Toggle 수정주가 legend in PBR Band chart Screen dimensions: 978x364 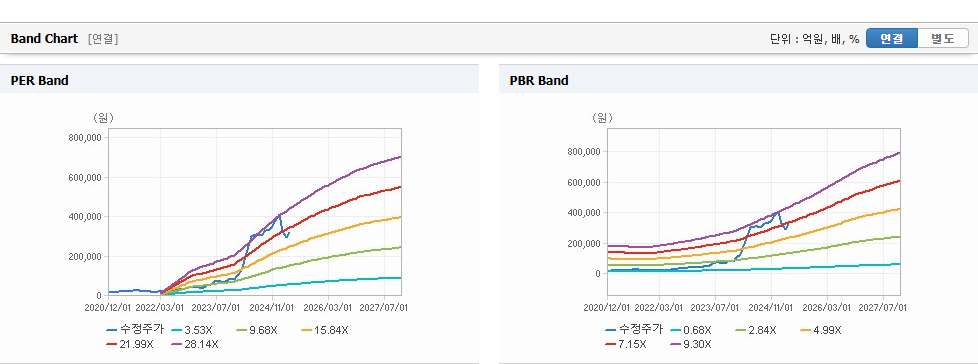[634, 330]
